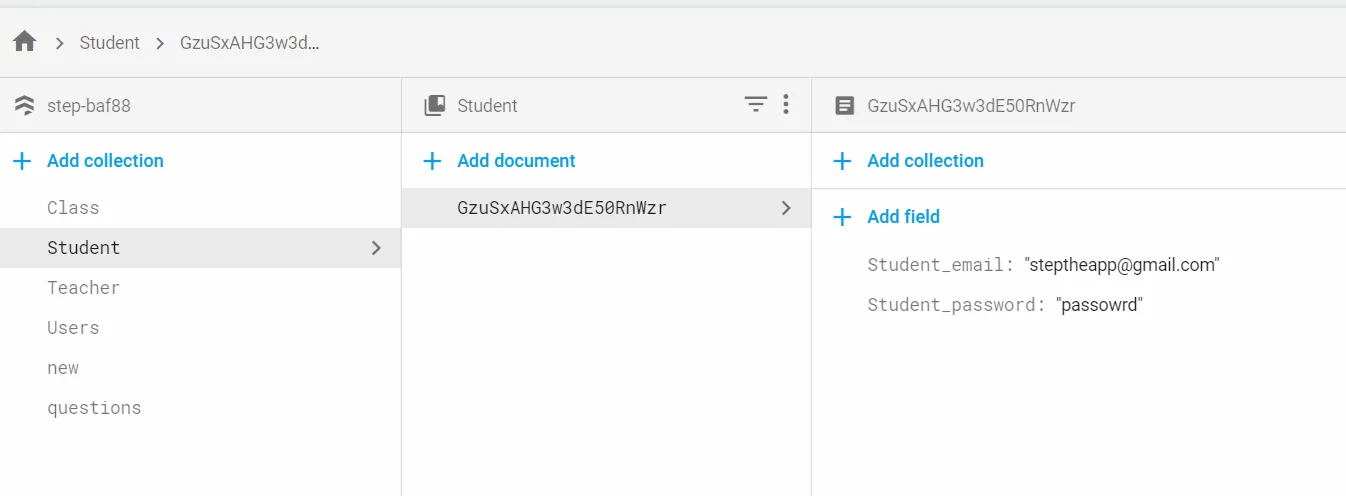
Task: Open the questions collection
Action: click(94, 408)
